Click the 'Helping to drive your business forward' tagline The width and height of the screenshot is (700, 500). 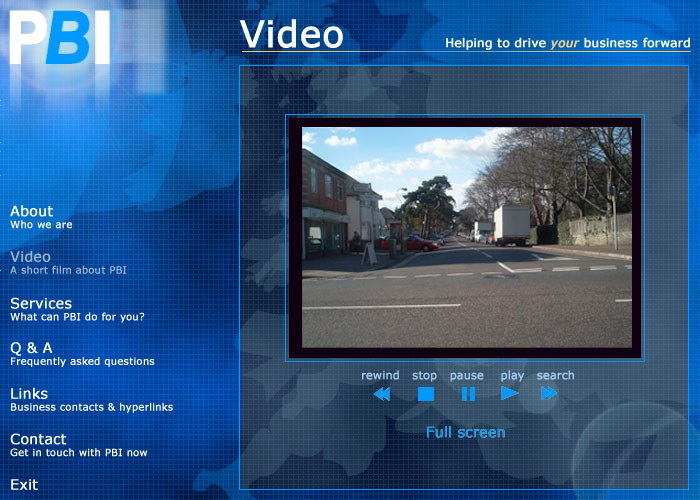pos(567,43)
